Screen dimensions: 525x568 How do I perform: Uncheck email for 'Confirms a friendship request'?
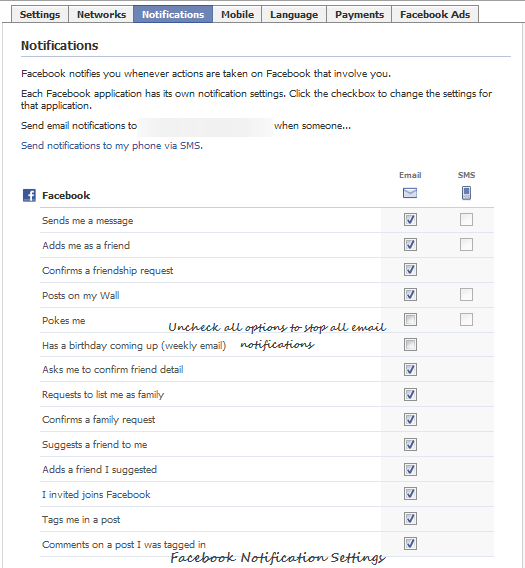[410, 270]
